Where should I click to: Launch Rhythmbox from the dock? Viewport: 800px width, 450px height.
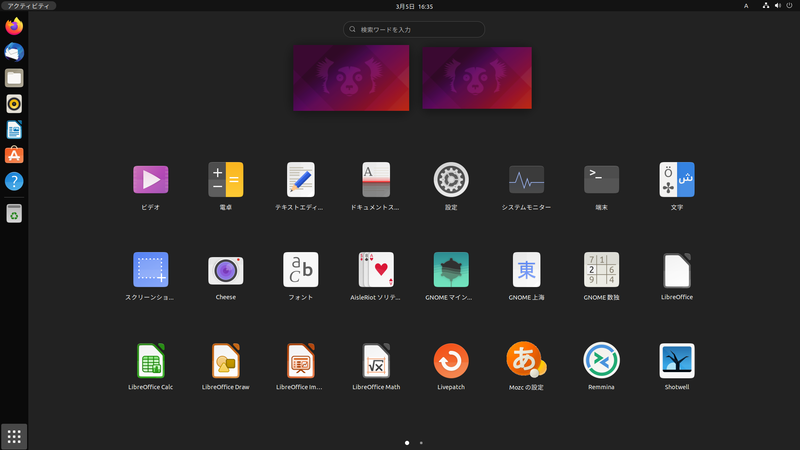pyautogui.click(x=14, y=104)
